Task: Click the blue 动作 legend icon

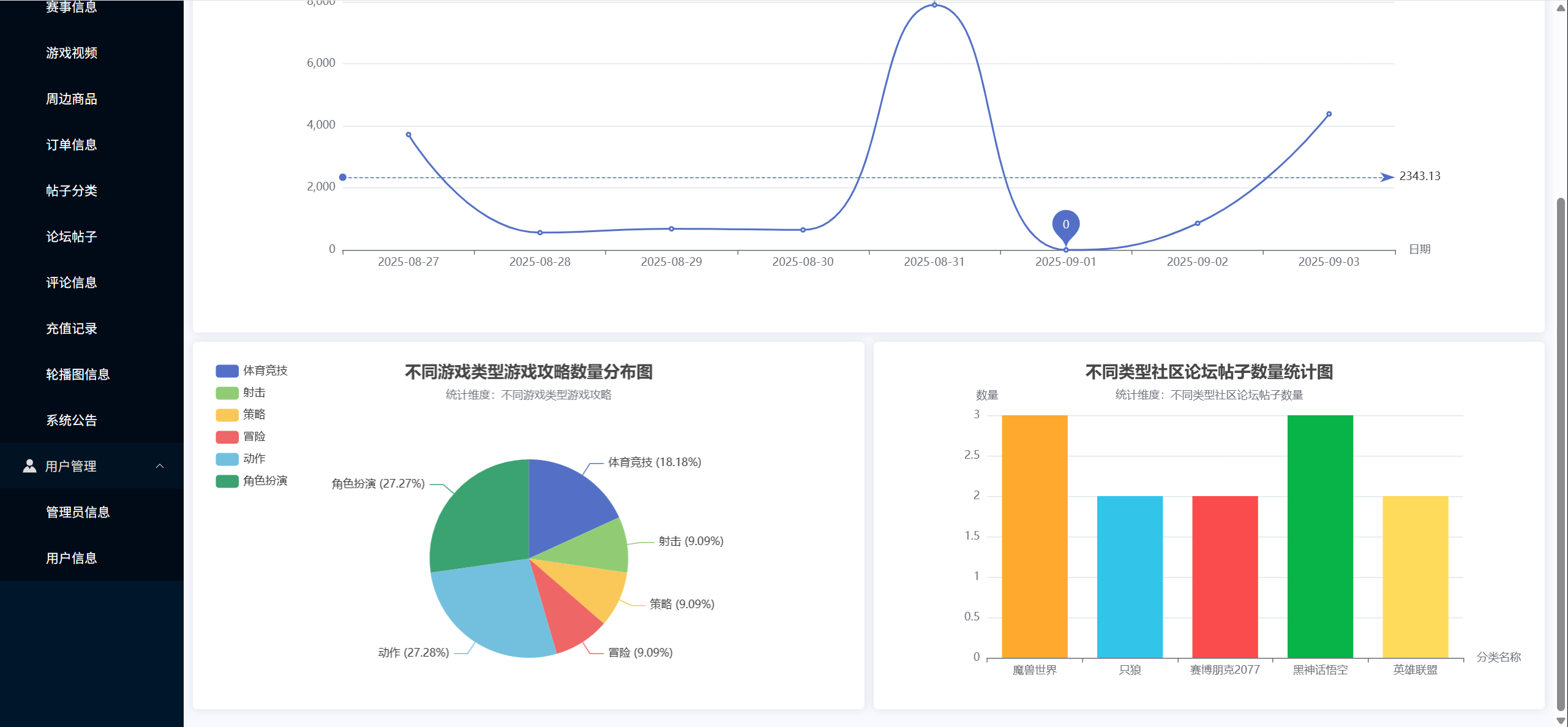Action: (227, 459)
